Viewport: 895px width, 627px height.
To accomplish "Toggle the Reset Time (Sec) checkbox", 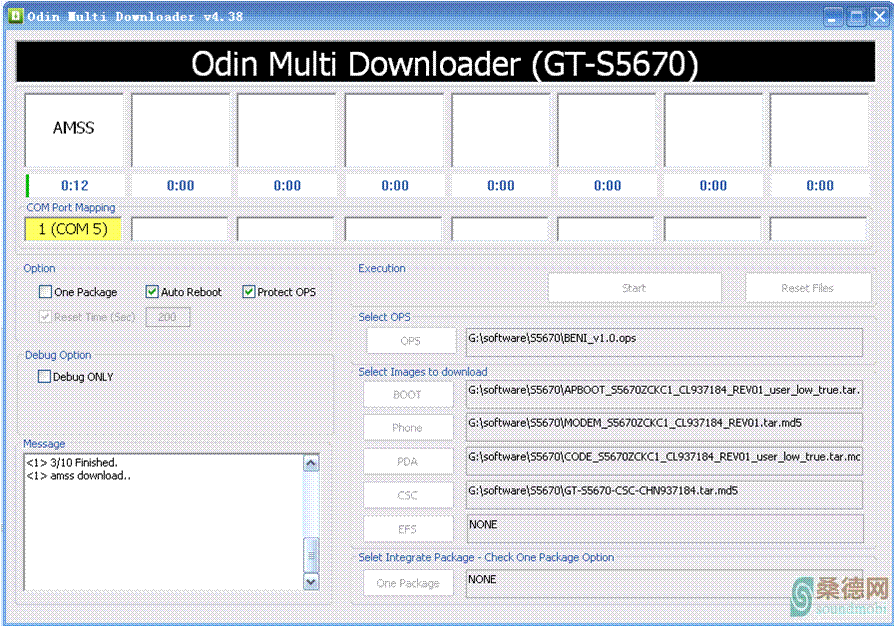I will pyautogui.click(x=45, y=316).
